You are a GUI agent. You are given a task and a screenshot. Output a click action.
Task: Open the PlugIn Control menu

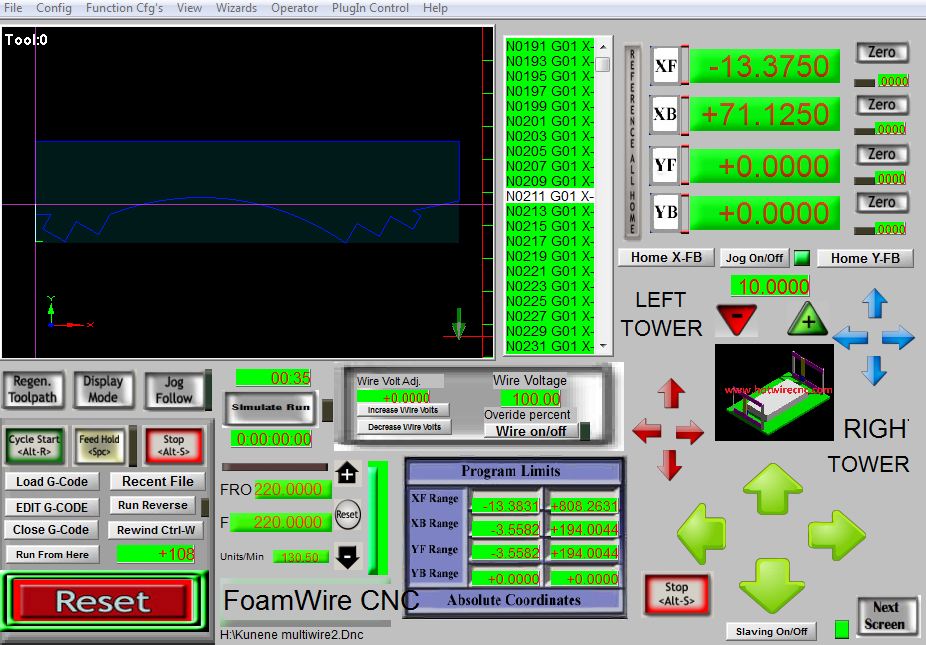[370, 8]
